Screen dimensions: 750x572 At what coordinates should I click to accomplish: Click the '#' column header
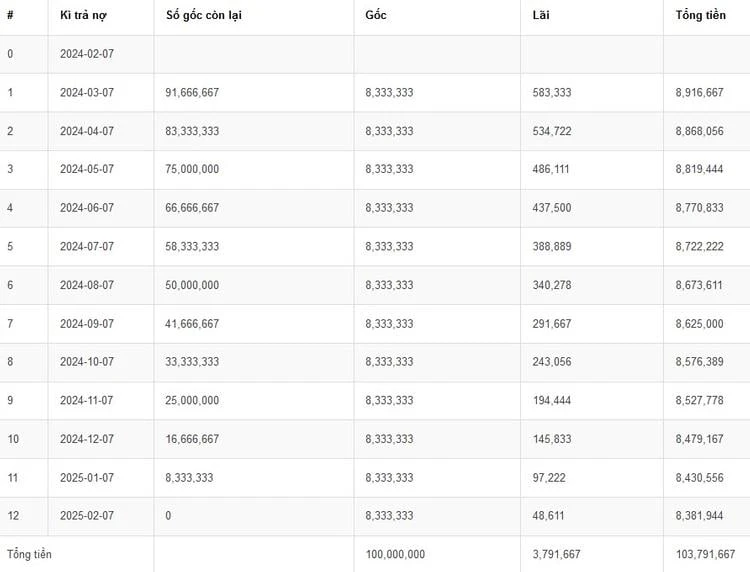10,16
